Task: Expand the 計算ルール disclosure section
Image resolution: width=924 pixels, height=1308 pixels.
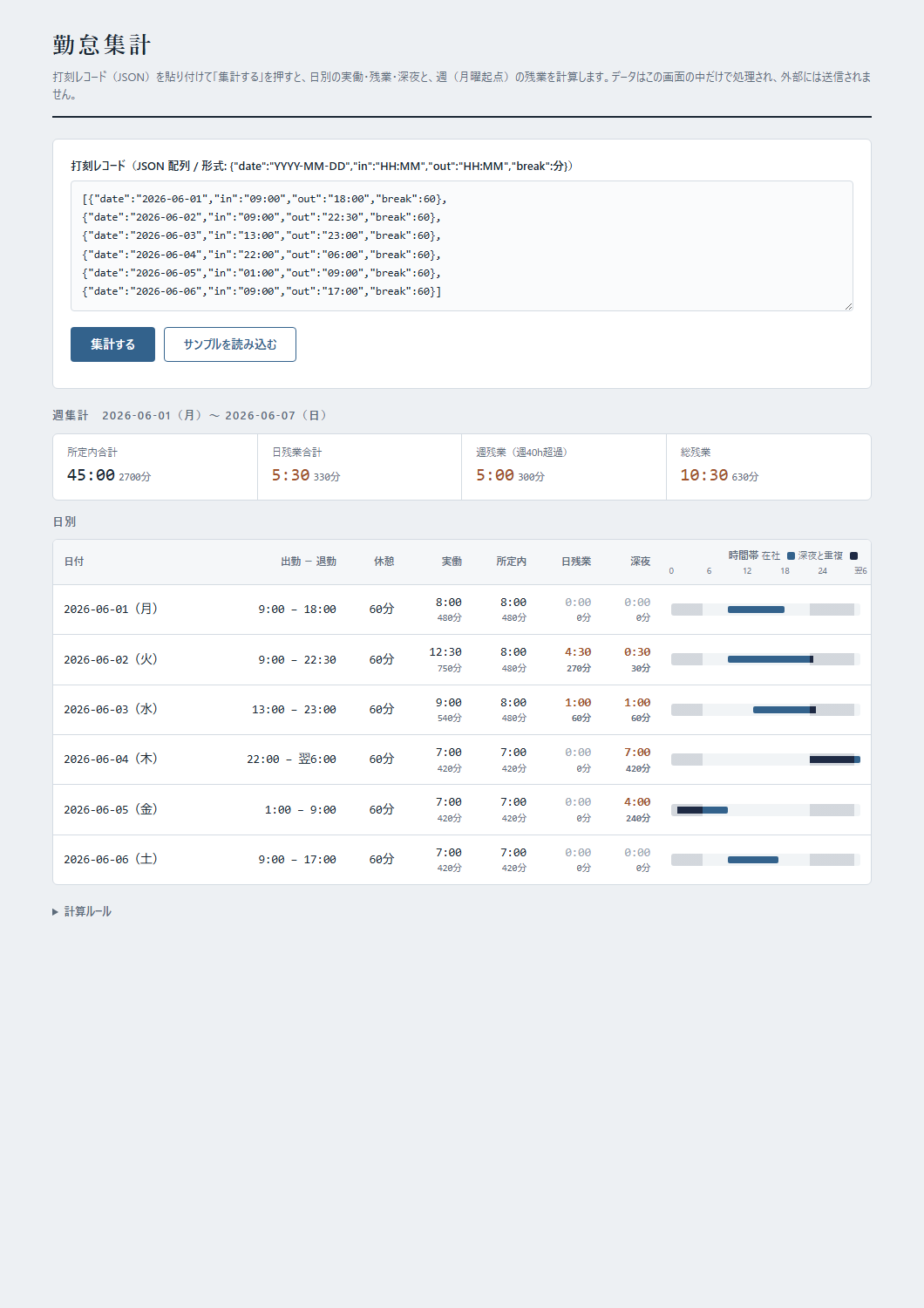Action: coord(82,911)
